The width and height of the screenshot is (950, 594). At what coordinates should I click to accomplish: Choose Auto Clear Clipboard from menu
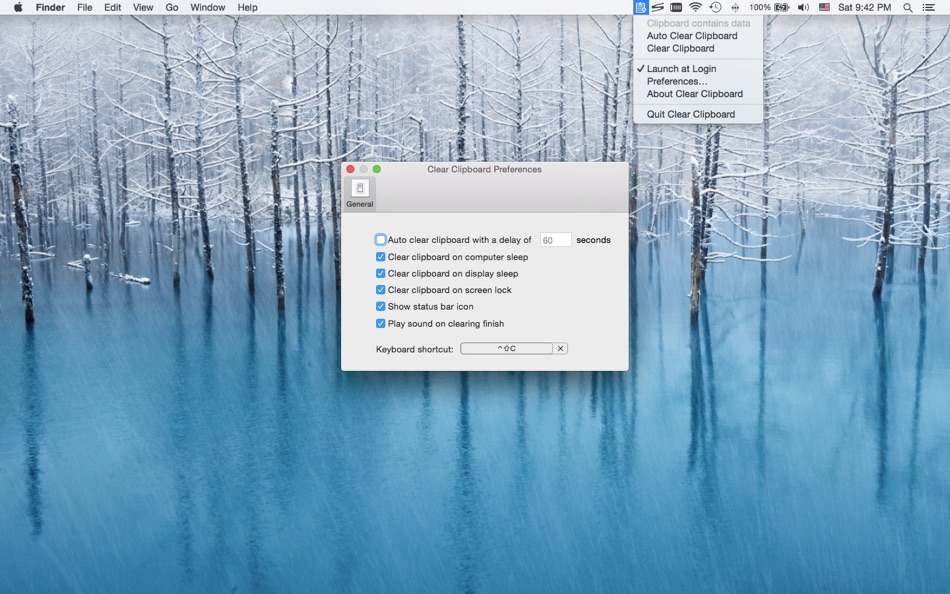pyautogui.click(x=692, y=36)
